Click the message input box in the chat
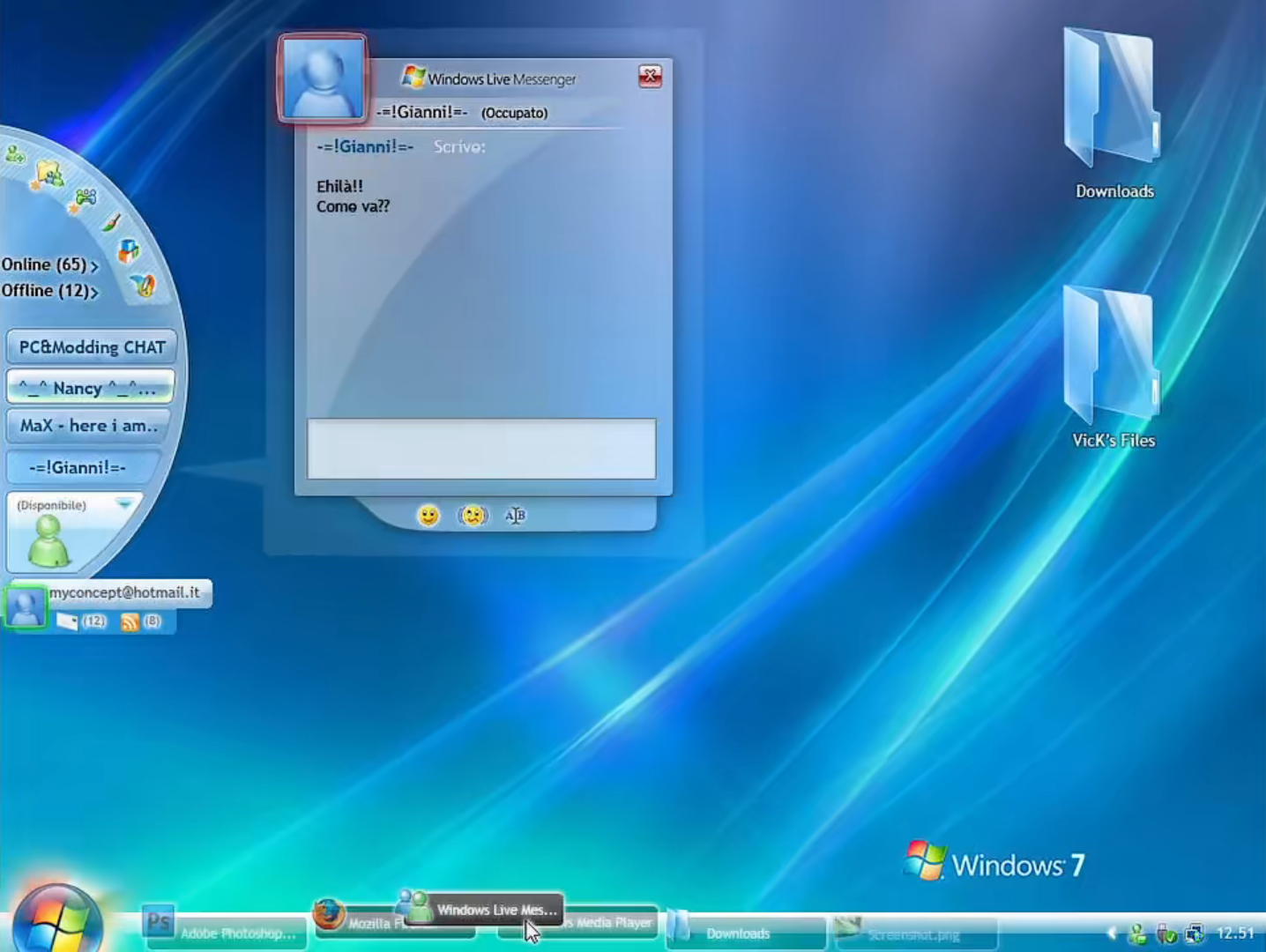 pos(481,449)
